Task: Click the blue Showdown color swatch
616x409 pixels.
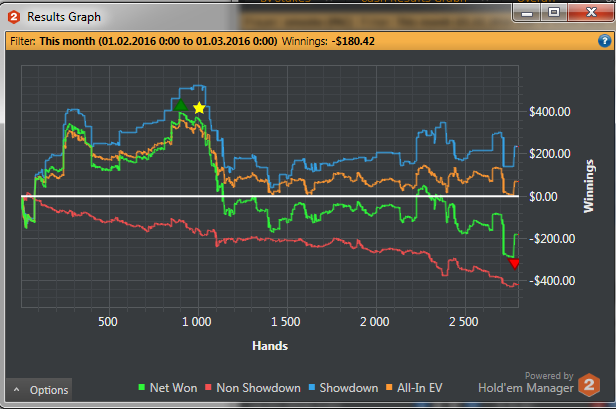Action: coord(312,387)
